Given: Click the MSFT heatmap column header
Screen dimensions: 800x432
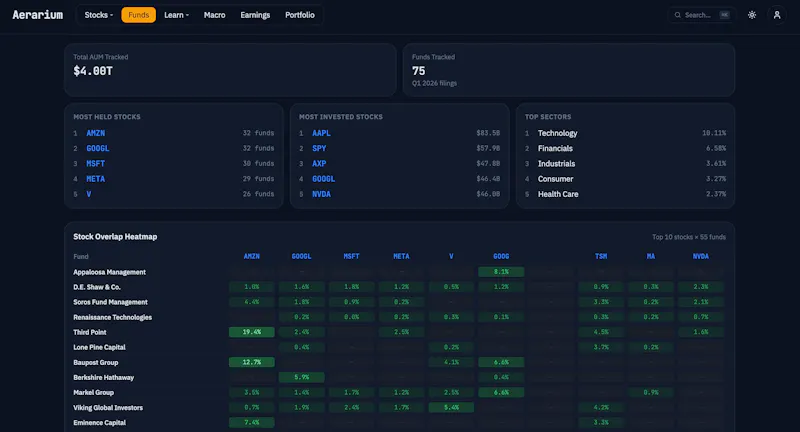Looking at the screenshot, I should coord(352,257).
